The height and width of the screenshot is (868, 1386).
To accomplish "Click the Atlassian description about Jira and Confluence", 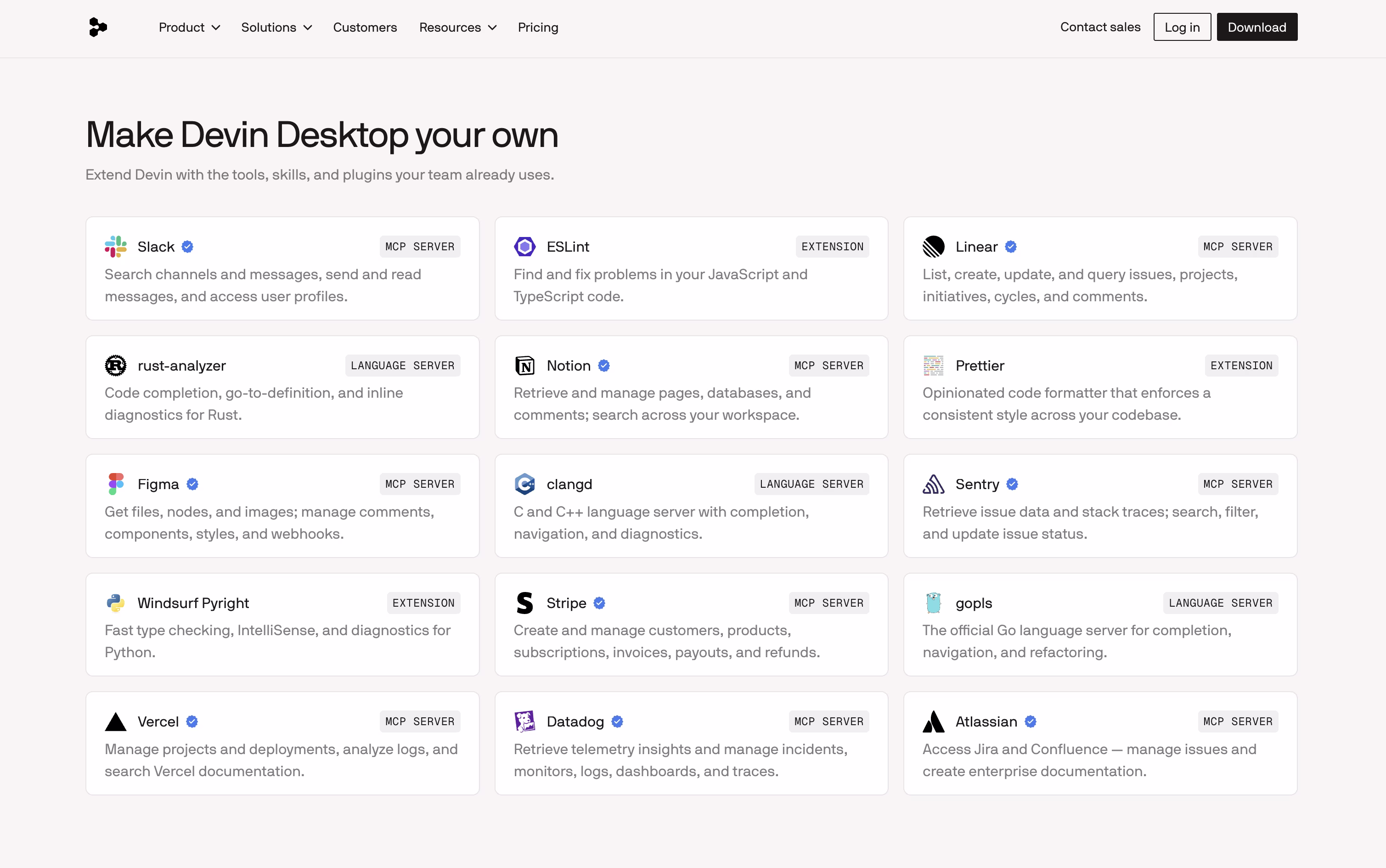I will (1089, 760).
